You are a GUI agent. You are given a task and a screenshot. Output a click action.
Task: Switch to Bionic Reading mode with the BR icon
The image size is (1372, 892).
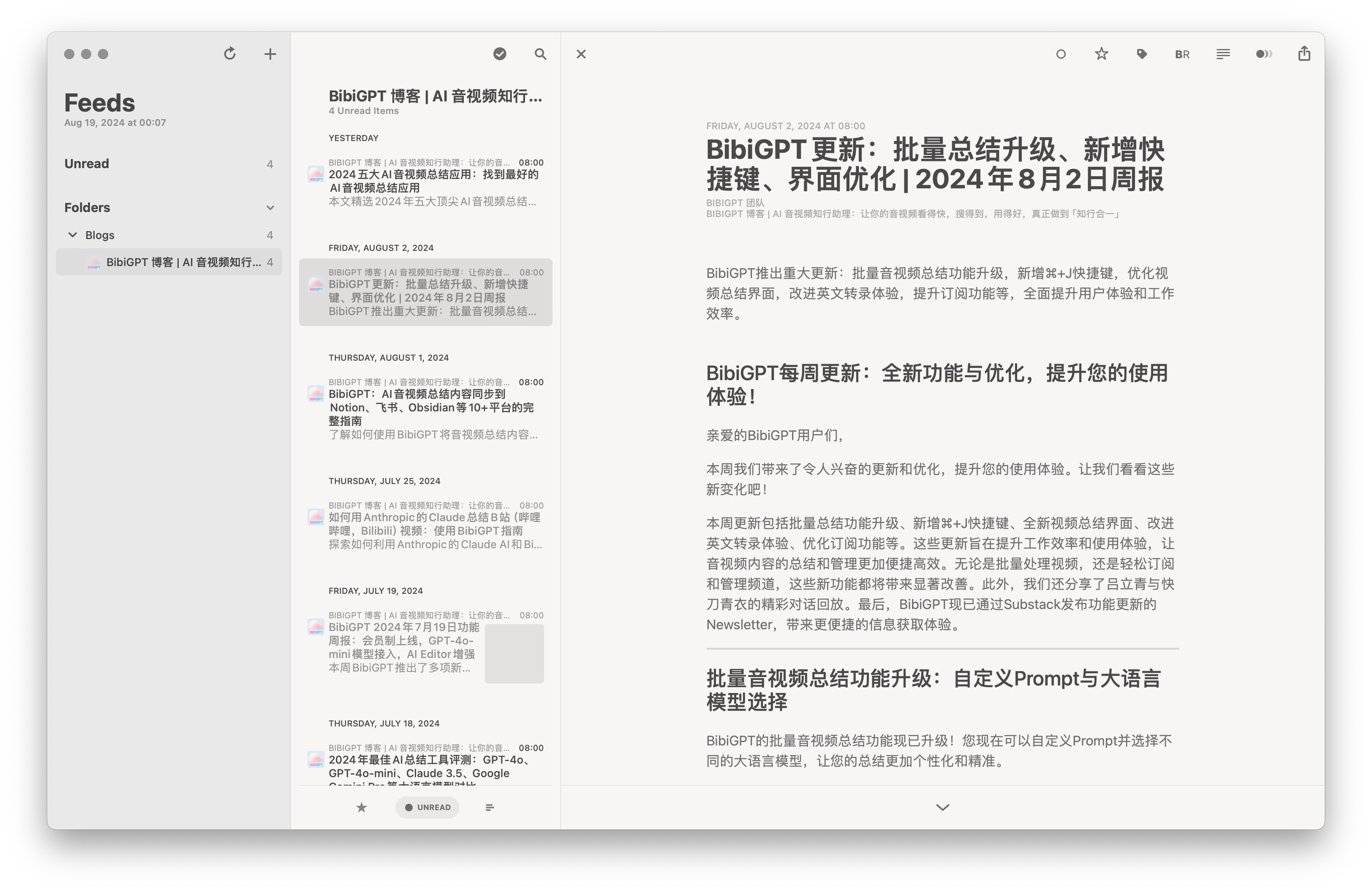[1182, 54]
